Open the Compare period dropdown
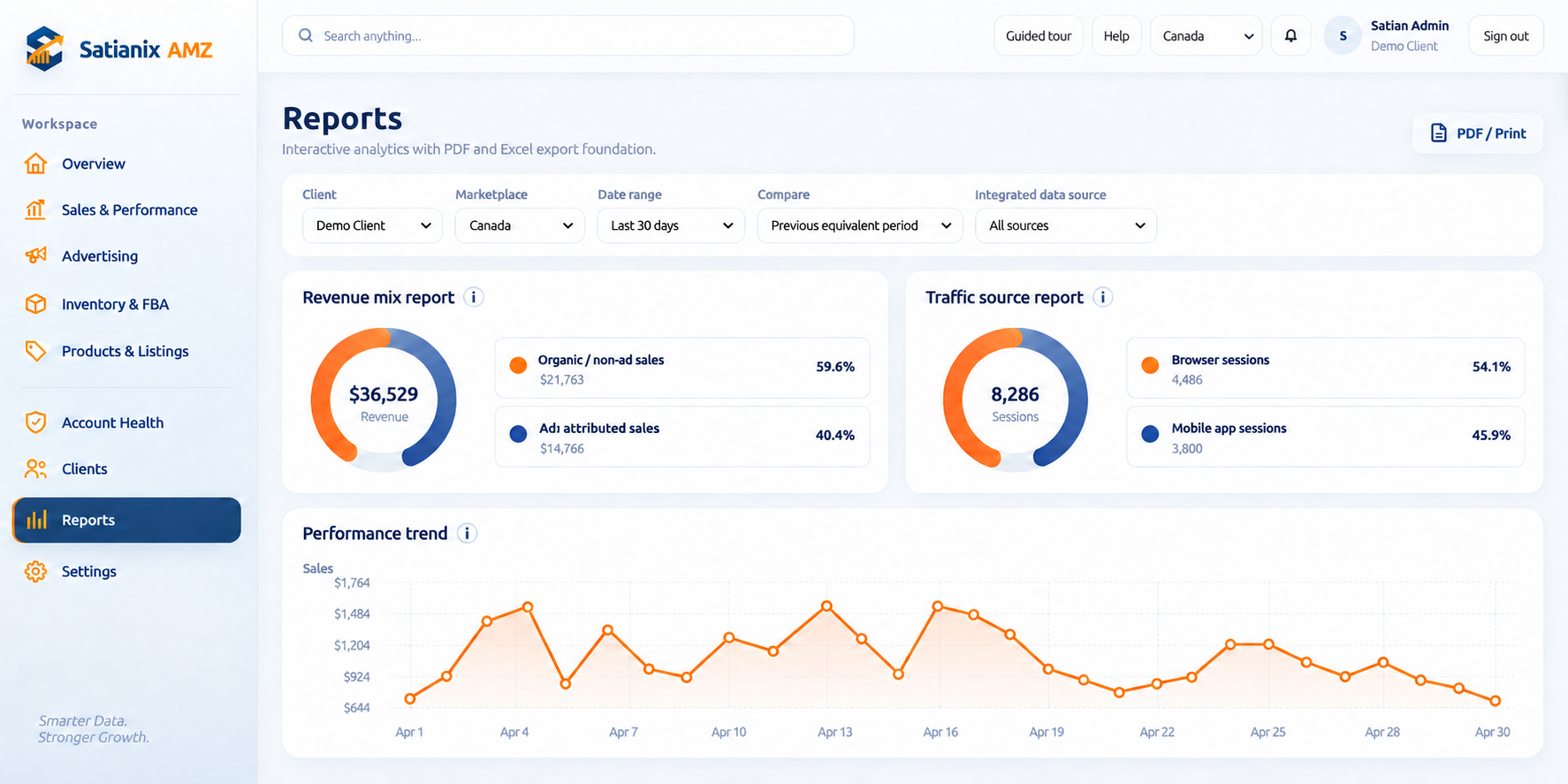The image size is (1568, 784). 860,225
